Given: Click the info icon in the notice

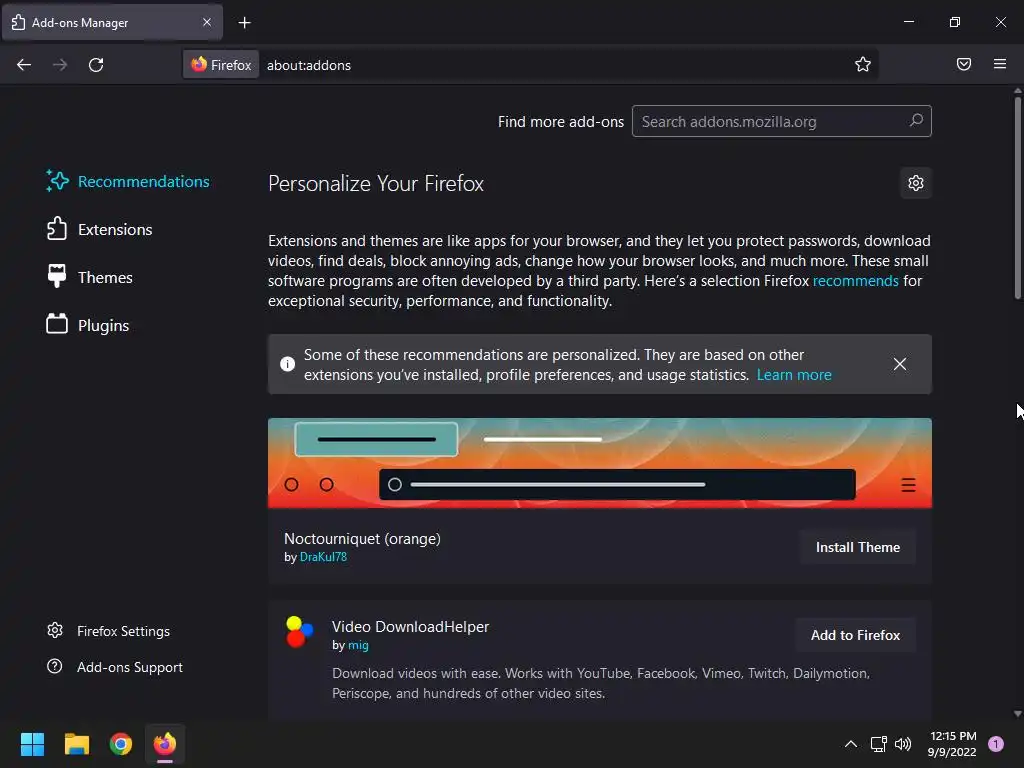Looking at the screenshot, I should [x=287, y=364].
